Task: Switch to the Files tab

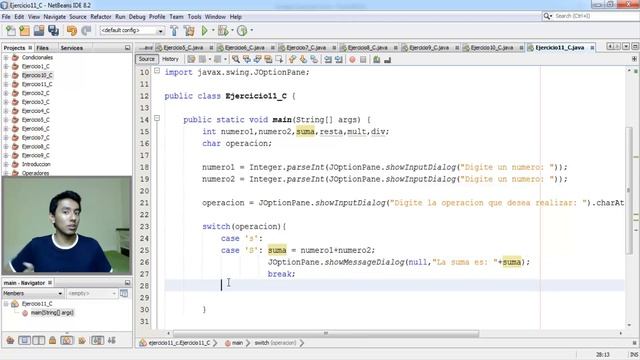Action: click(42, 48)
